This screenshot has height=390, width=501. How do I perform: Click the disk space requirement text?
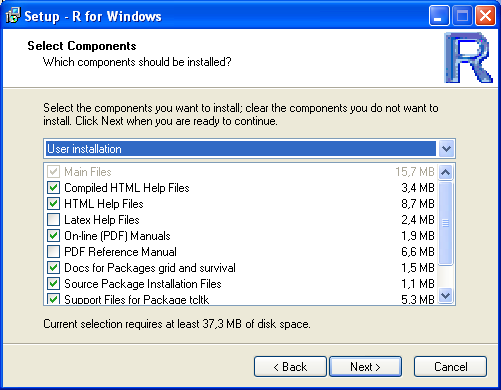pos(177,324)
